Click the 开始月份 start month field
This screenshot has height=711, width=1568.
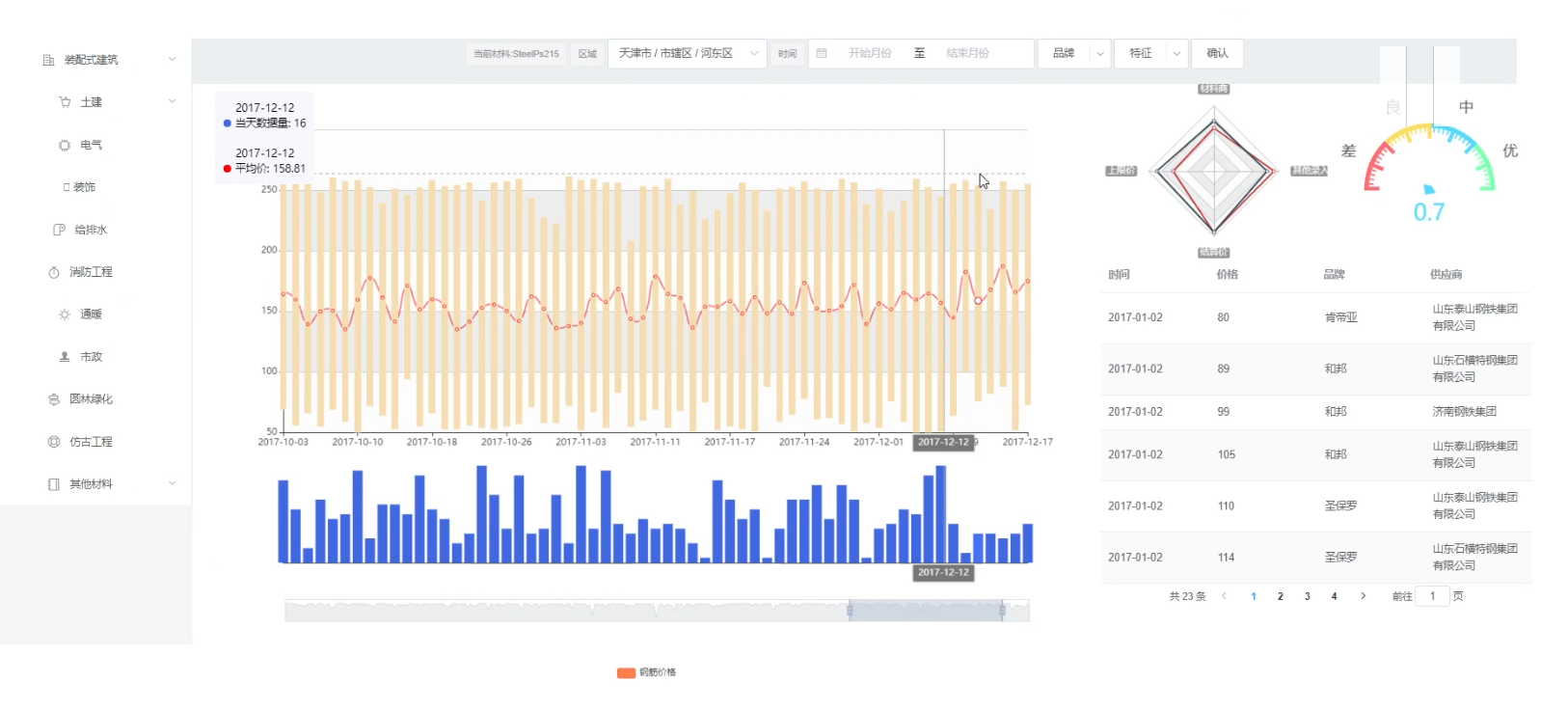[x=870, y=53]
